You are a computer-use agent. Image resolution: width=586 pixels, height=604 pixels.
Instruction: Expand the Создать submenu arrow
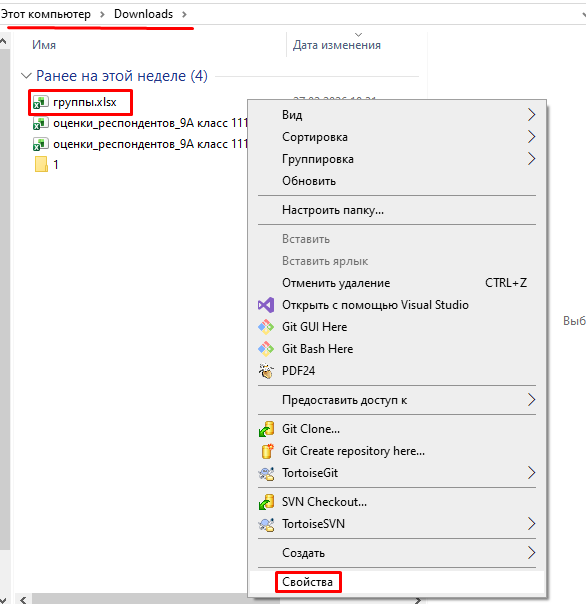click(x=531, y=553)
